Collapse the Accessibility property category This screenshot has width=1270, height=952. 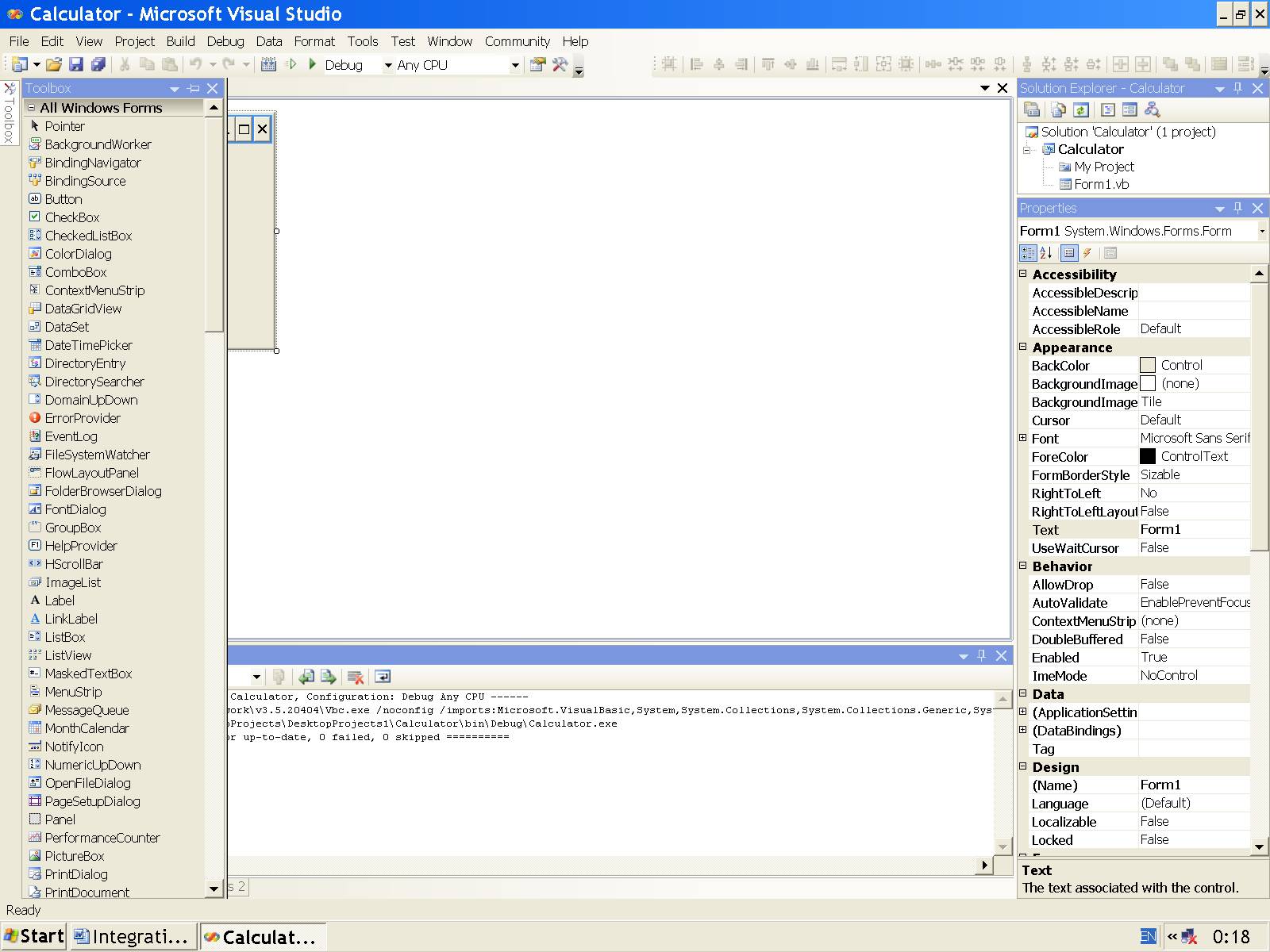click(x=1023, y=274)
